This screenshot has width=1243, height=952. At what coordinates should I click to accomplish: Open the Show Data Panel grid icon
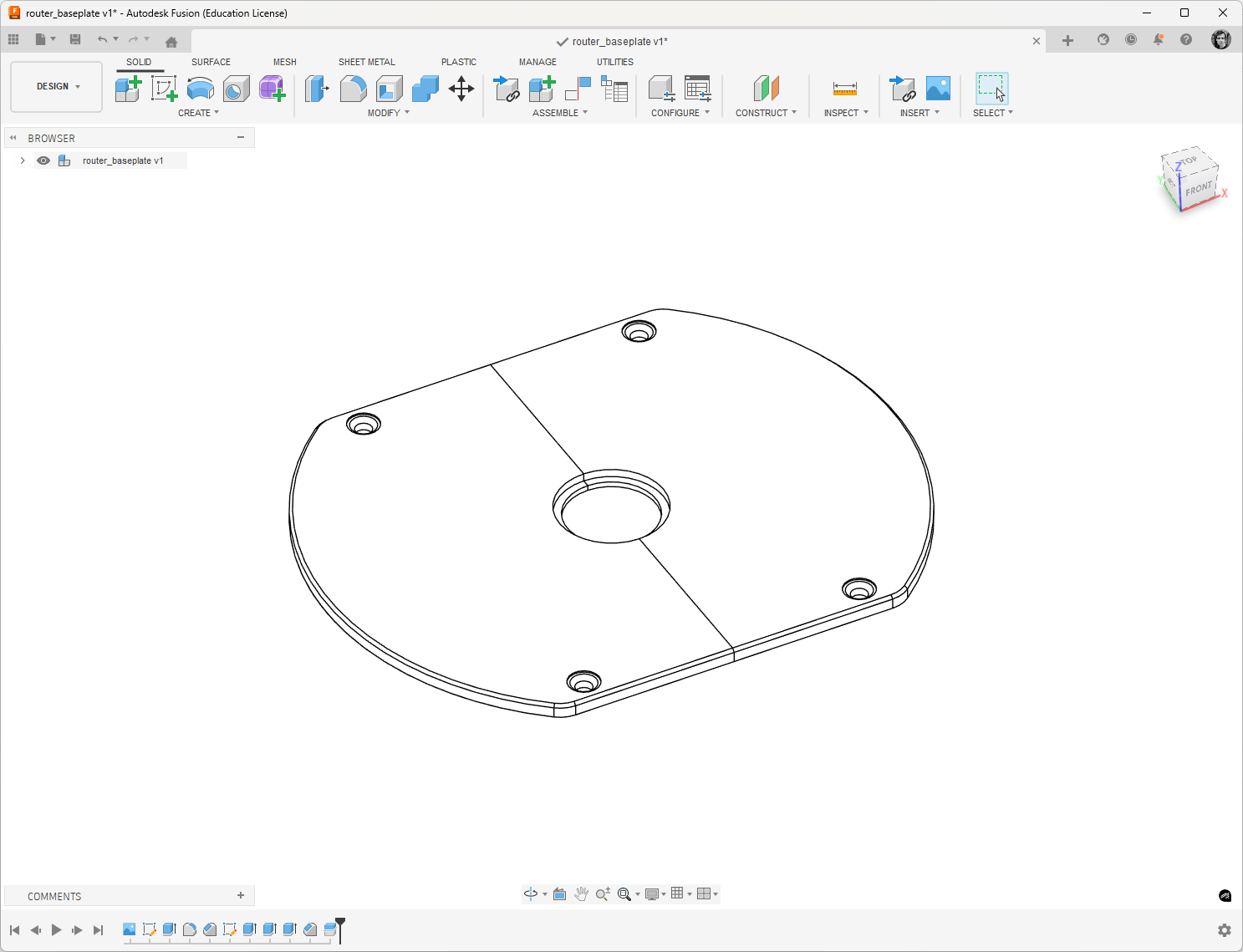[13, 39]
